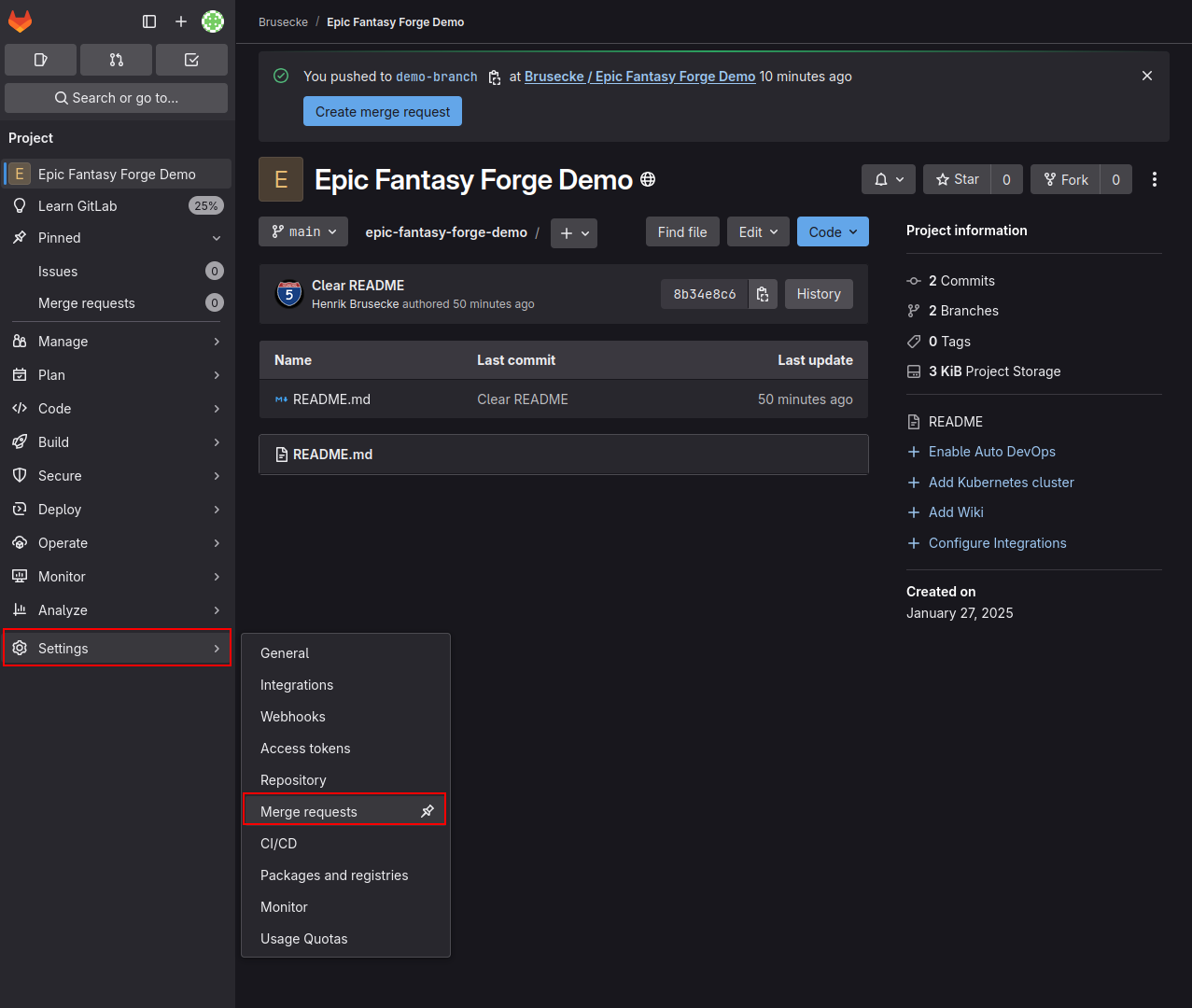
Task: Select Access tokens in Settings flyout
Action: coord(345,749)
